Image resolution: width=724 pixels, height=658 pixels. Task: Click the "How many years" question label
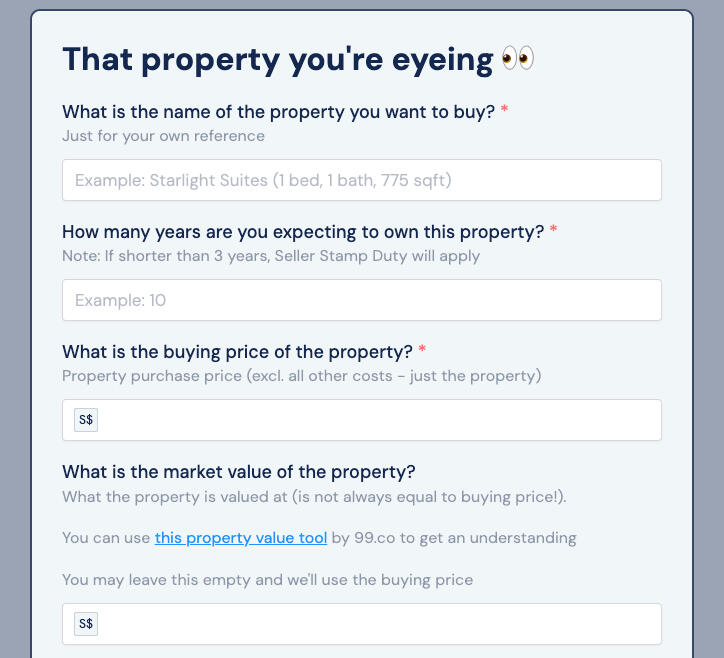click(x=302, y=232)
